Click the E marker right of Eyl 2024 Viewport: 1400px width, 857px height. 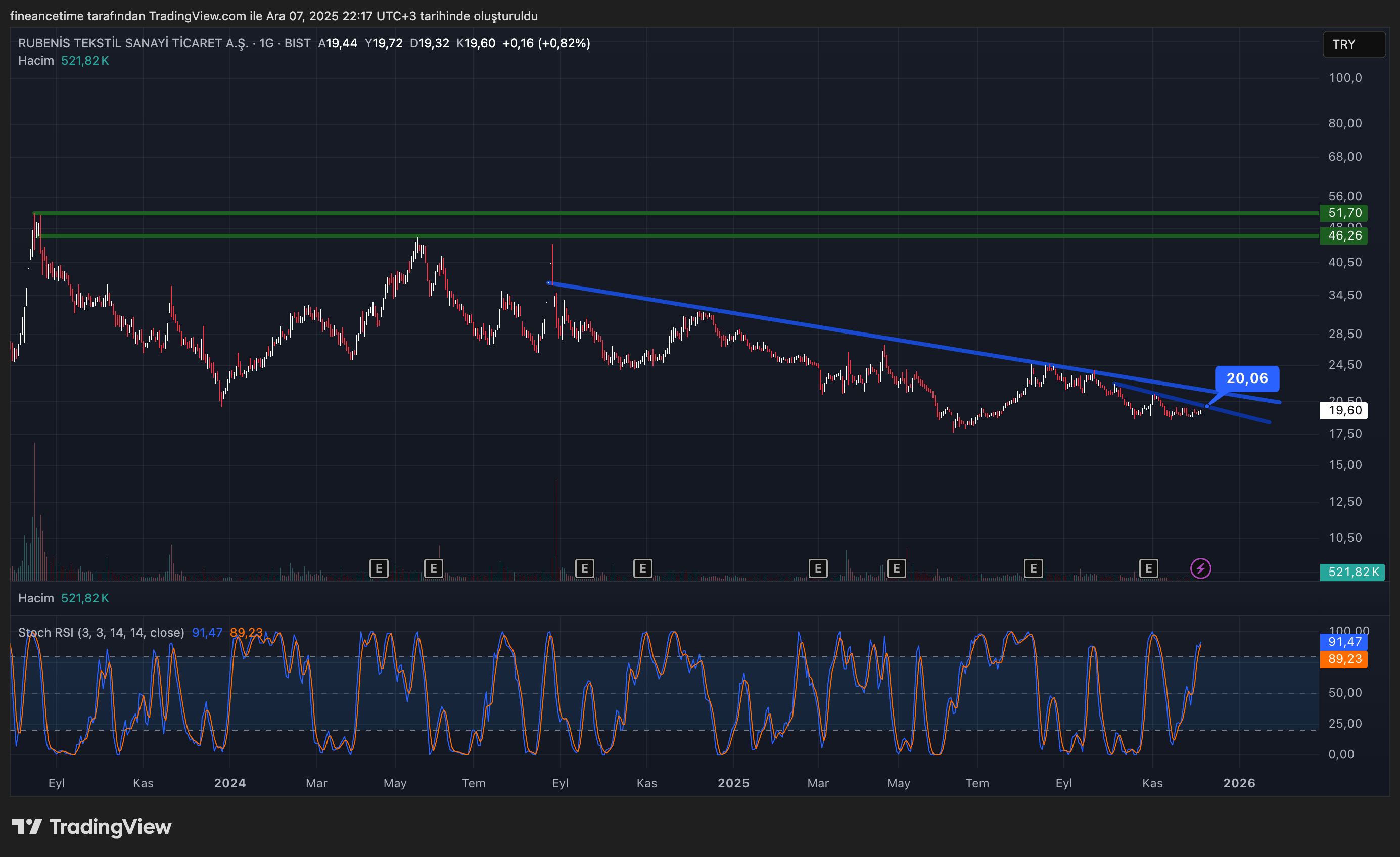(585, 568)
